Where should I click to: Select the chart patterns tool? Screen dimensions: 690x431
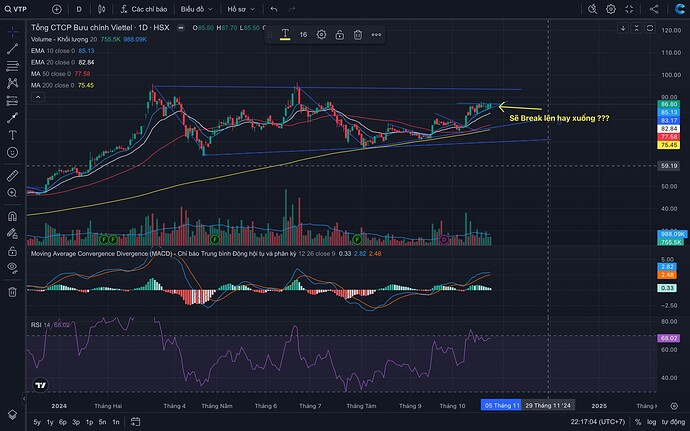coord(12,83)
